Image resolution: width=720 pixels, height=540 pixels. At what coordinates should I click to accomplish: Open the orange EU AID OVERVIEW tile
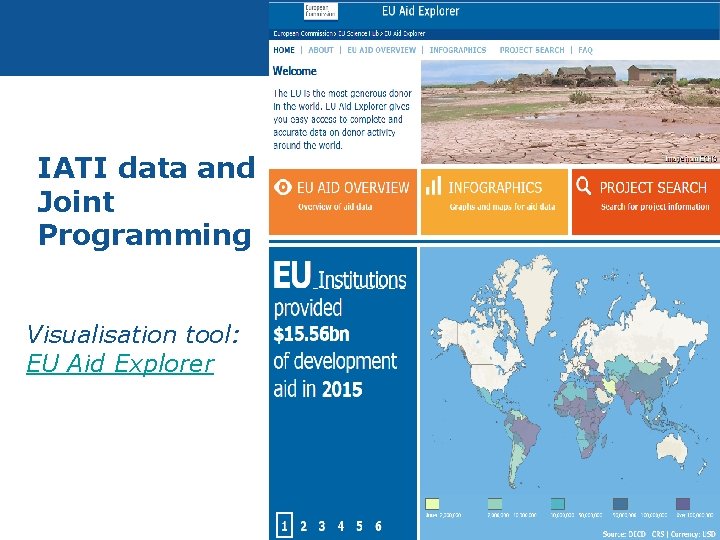point(343,202)
